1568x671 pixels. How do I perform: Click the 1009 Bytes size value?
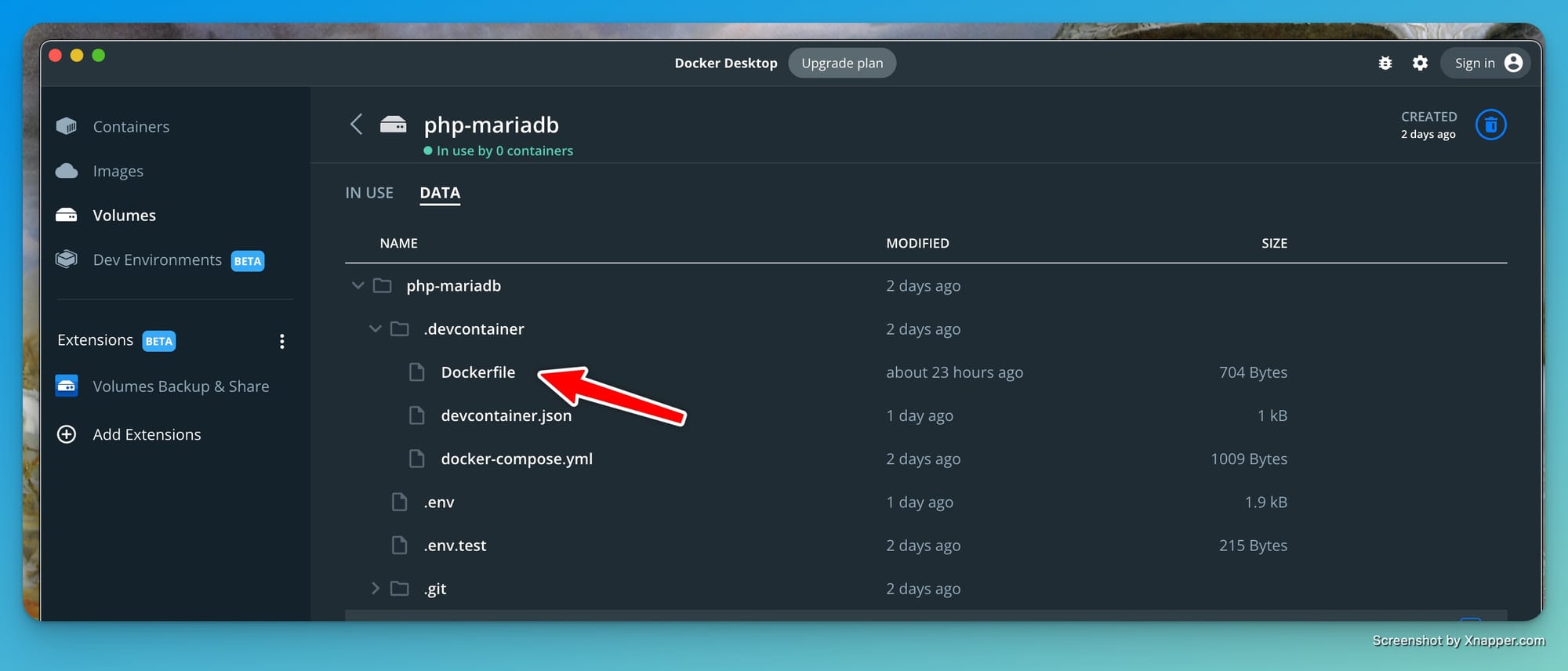[1249, 459]
